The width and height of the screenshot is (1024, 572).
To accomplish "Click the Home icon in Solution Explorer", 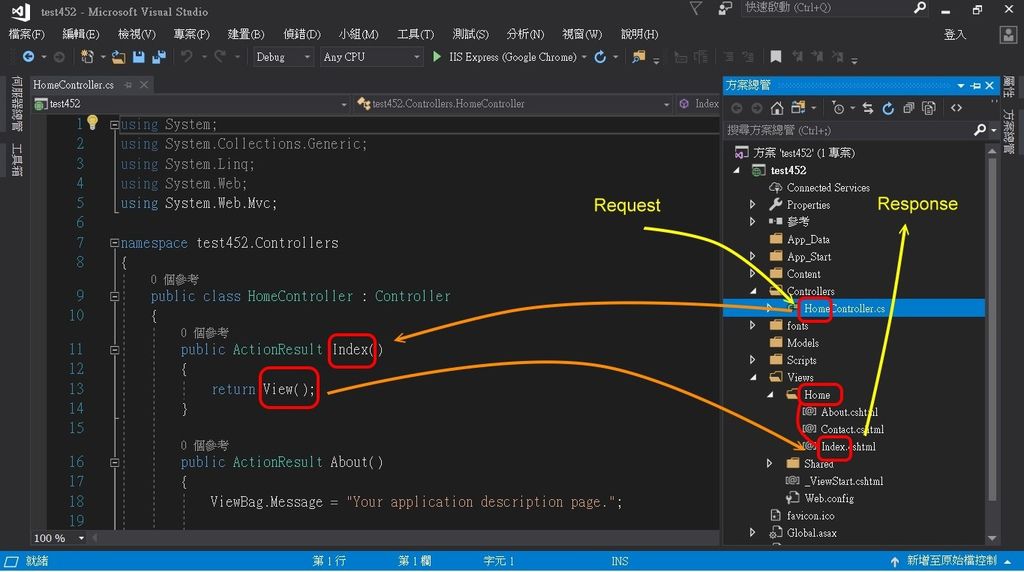I will point(777,108).
